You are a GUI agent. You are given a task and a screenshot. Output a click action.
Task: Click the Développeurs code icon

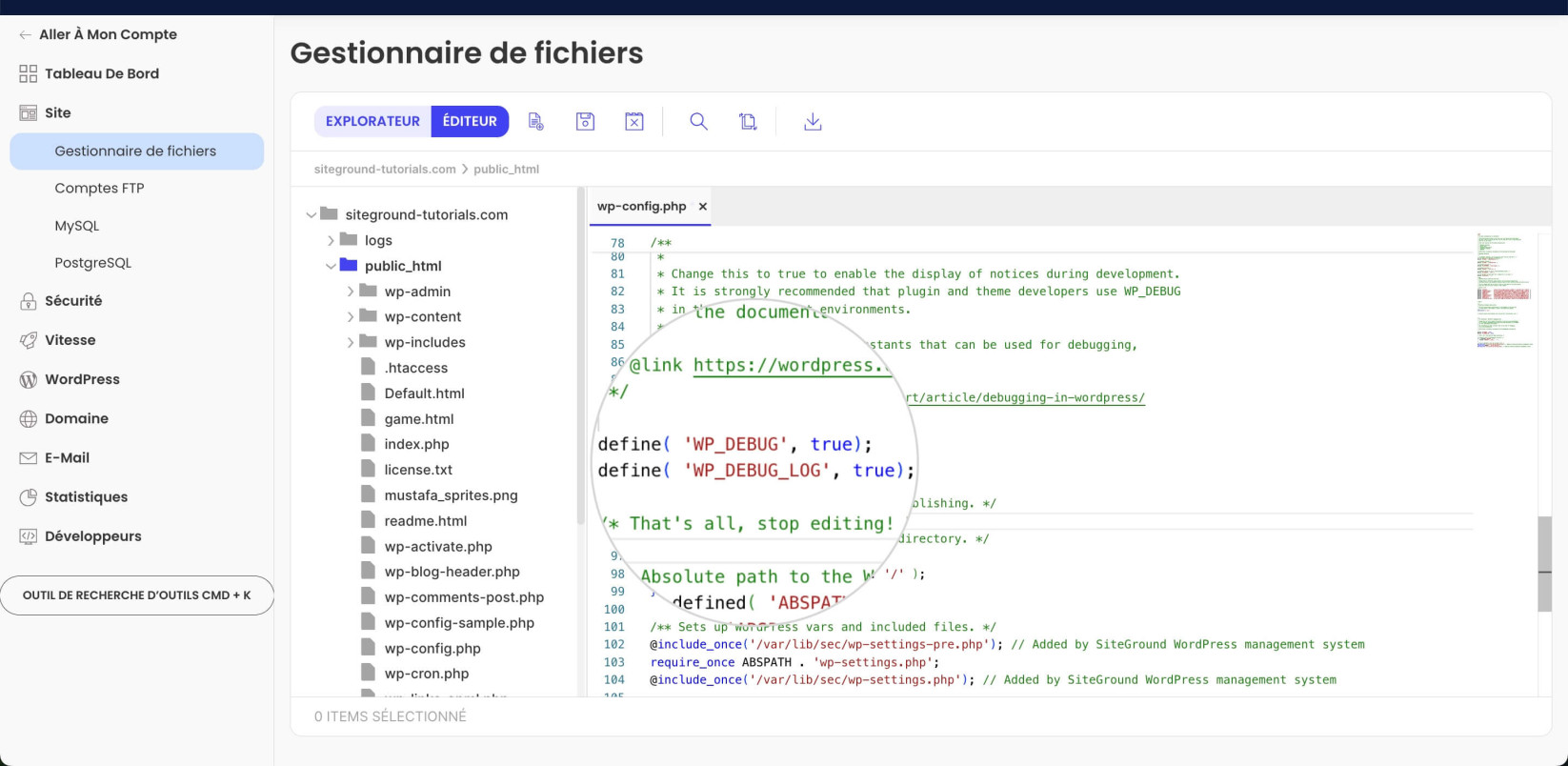(28, 536)
